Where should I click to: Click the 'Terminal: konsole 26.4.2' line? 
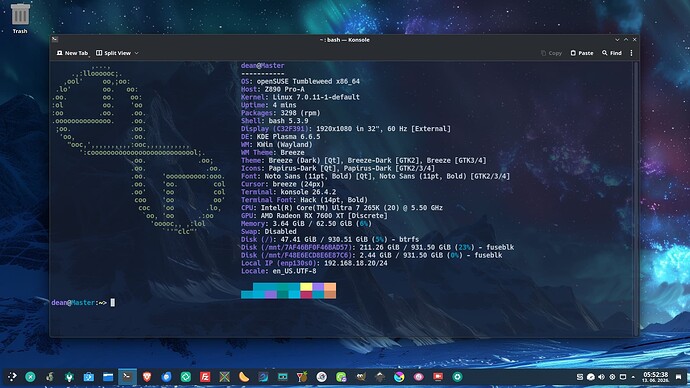288,192
